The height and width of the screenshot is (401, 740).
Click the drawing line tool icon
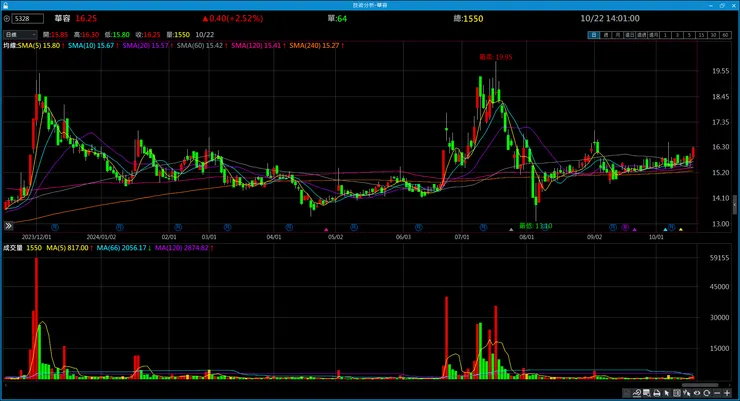(637, 393)
